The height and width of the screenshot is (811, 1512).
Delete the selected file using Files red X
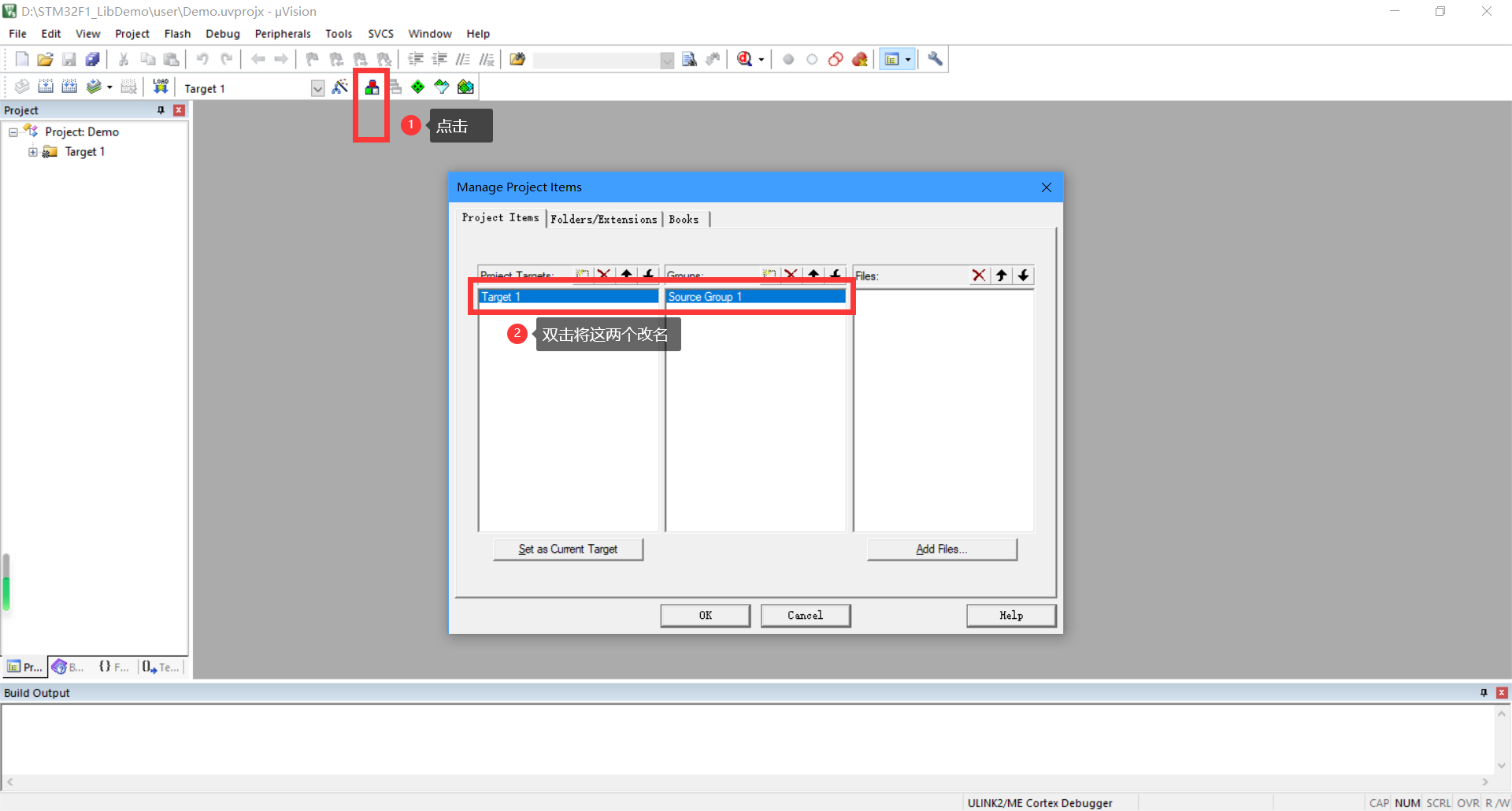coord(979,275)
